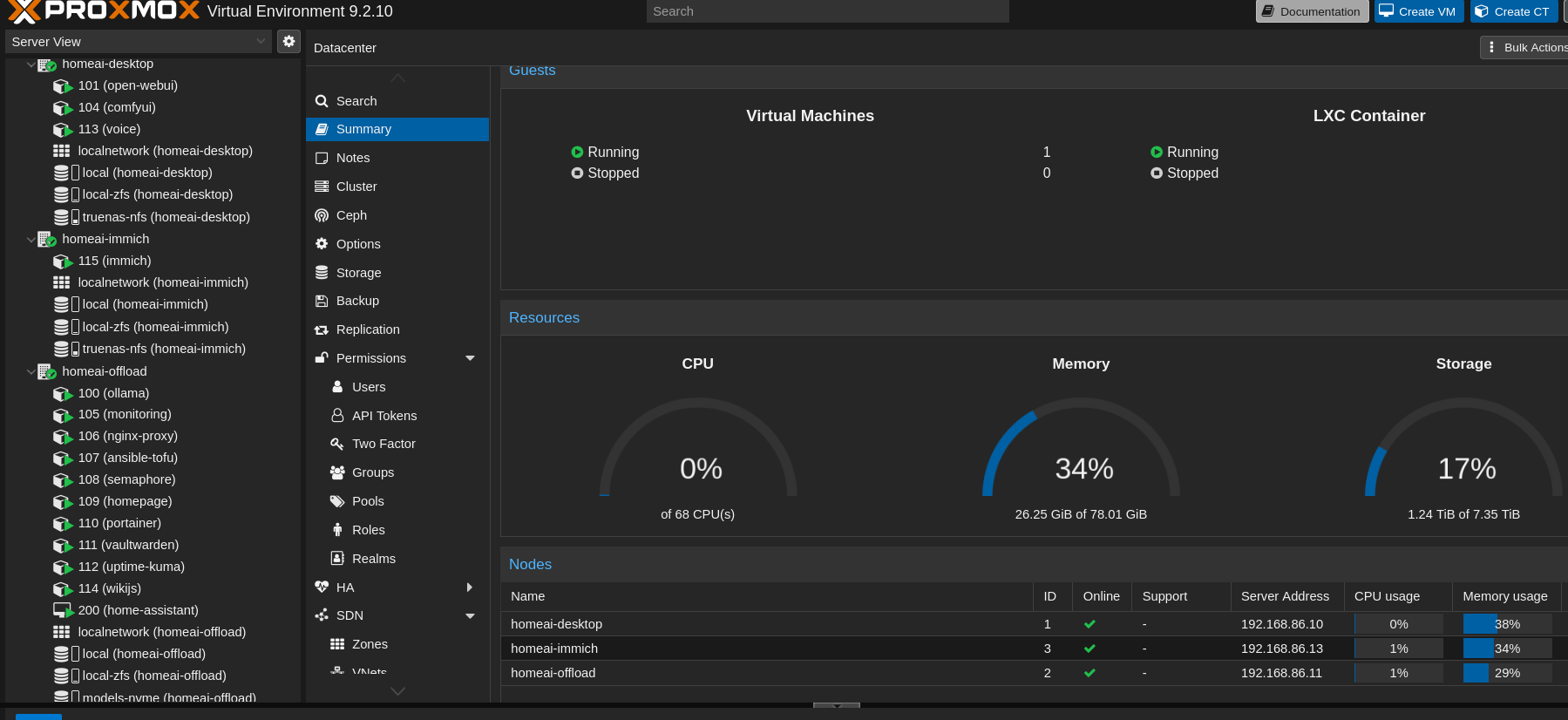Viewport: 1568px width, 720px height.
Task: Click the homeai-desktop memory usage bar
Action: [1507, 624]
